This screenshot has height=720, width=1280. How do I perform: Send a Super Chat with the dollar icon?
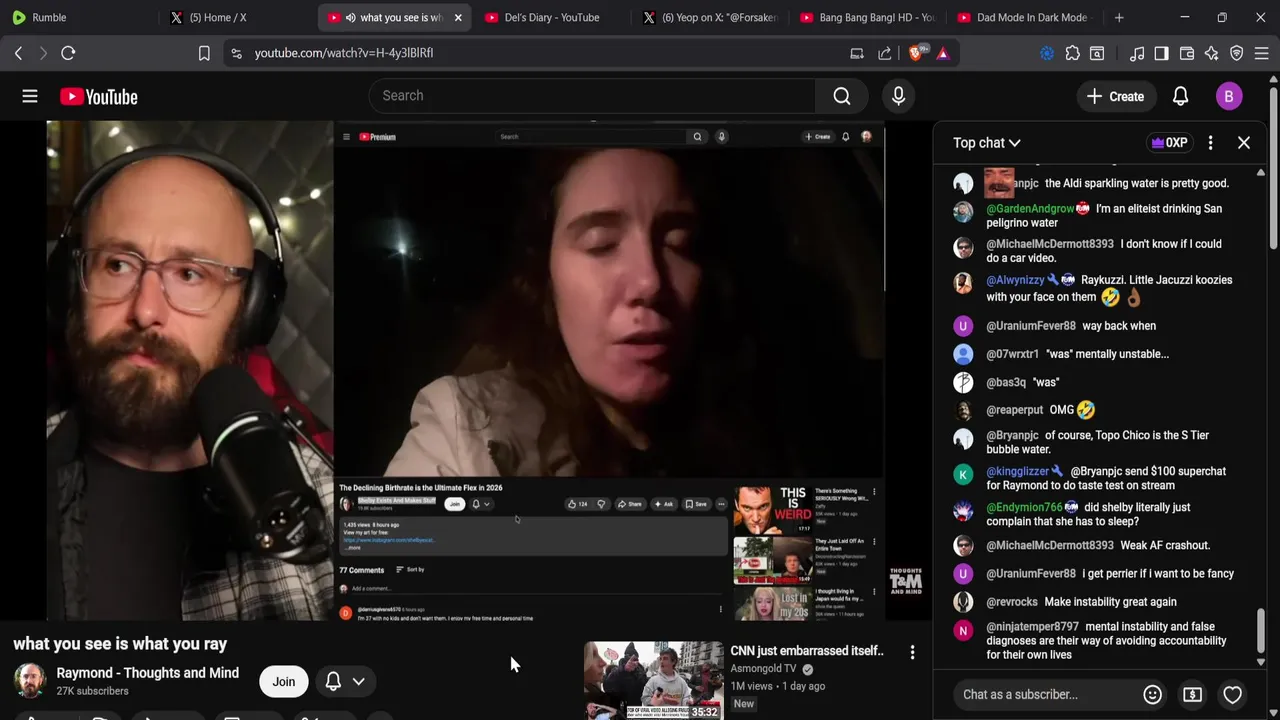[1192, 694]
